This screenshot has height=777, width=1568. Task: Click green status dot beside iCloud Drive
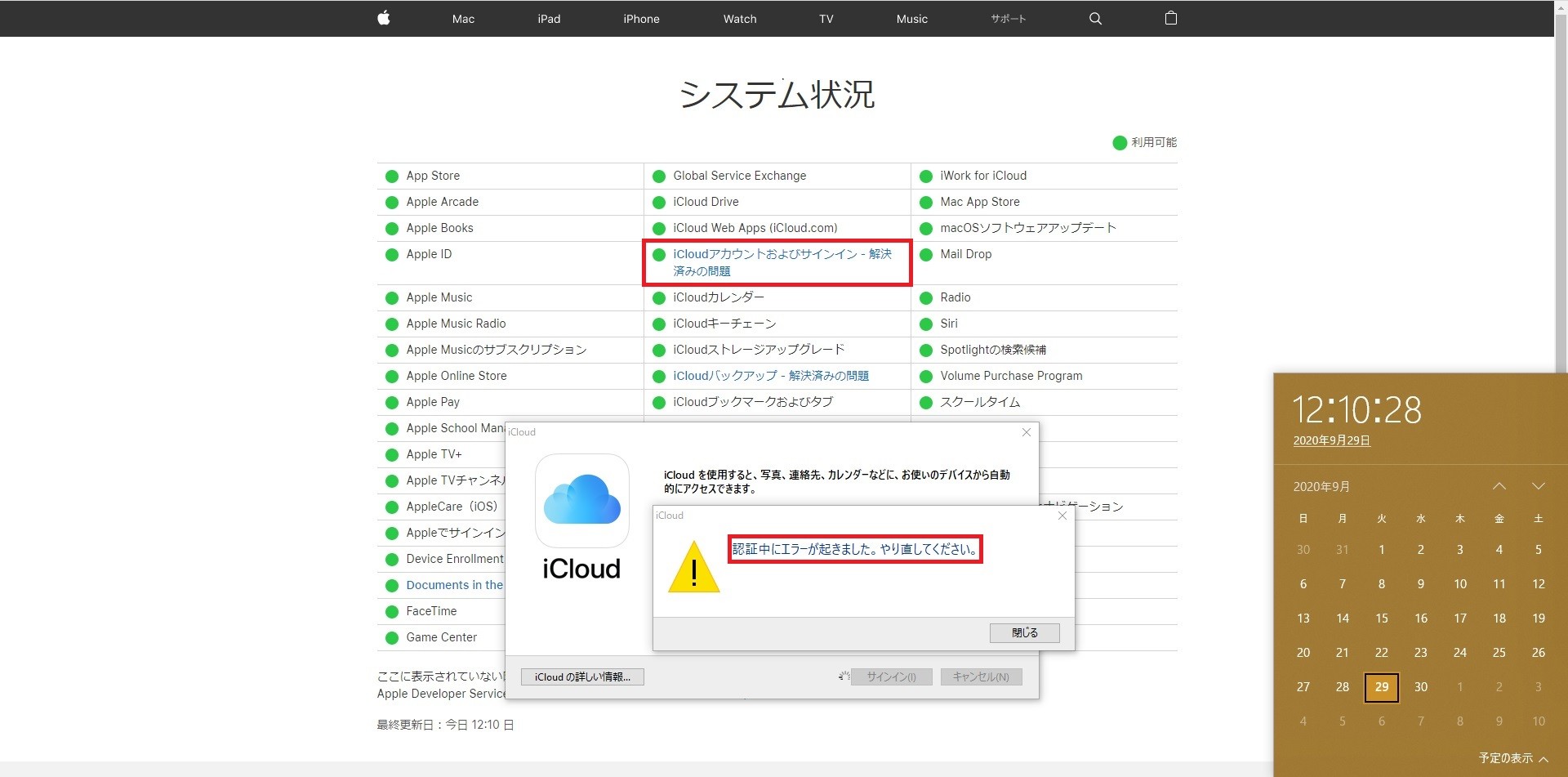(659, 203)
